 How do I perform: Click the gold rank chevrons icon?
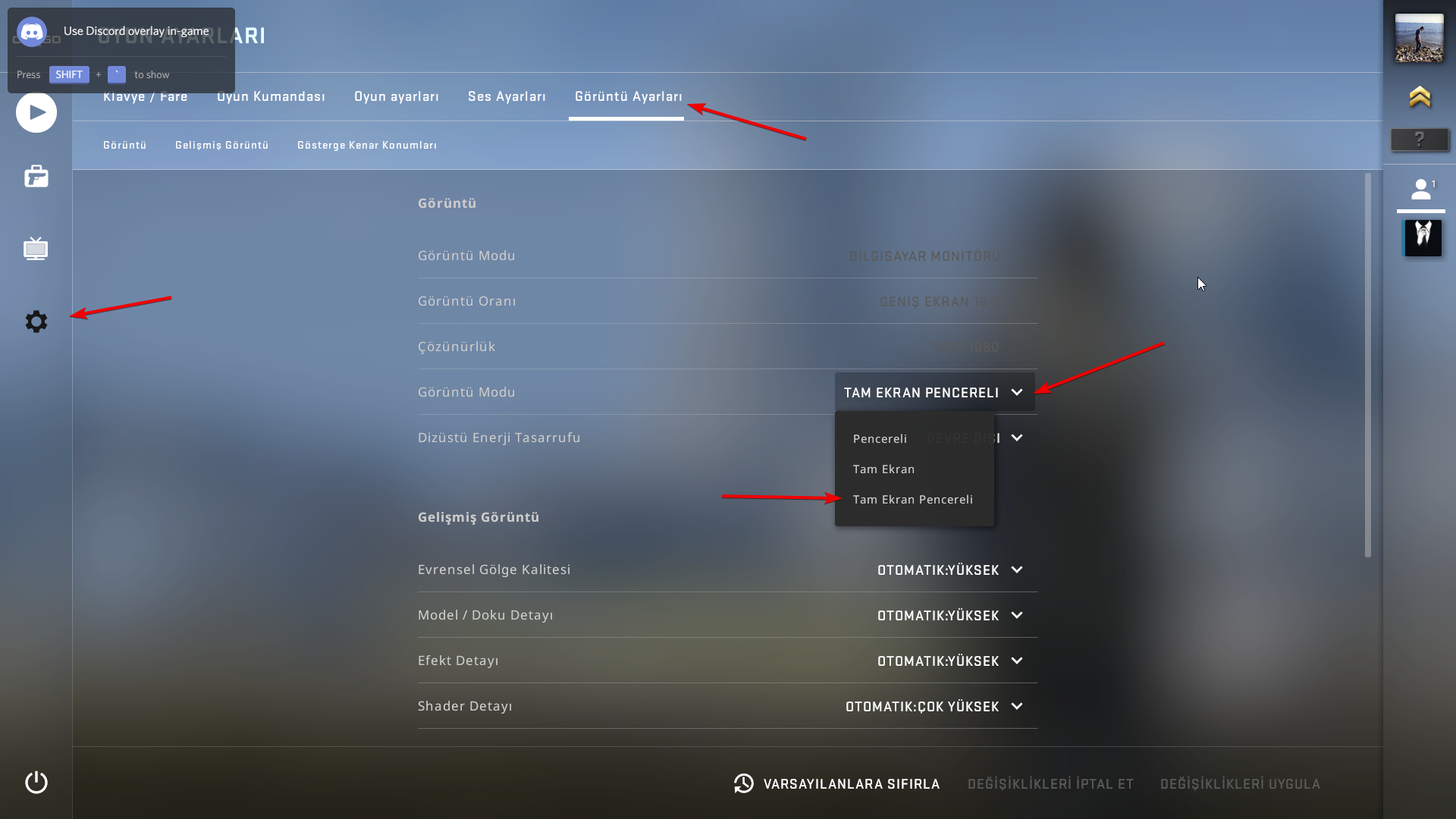1420,97
